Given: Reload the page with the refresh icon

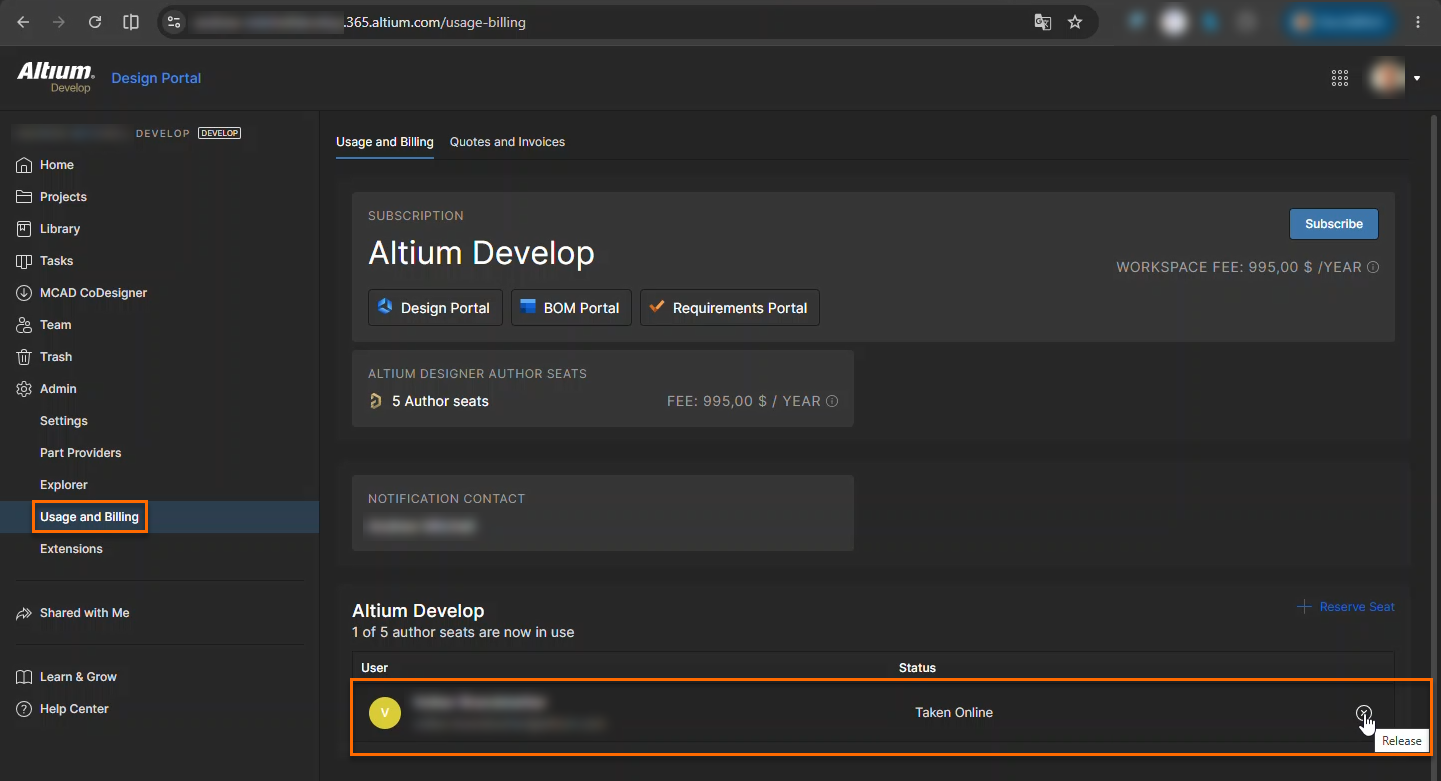Looking at the screenshot, I should pos(95,22).
